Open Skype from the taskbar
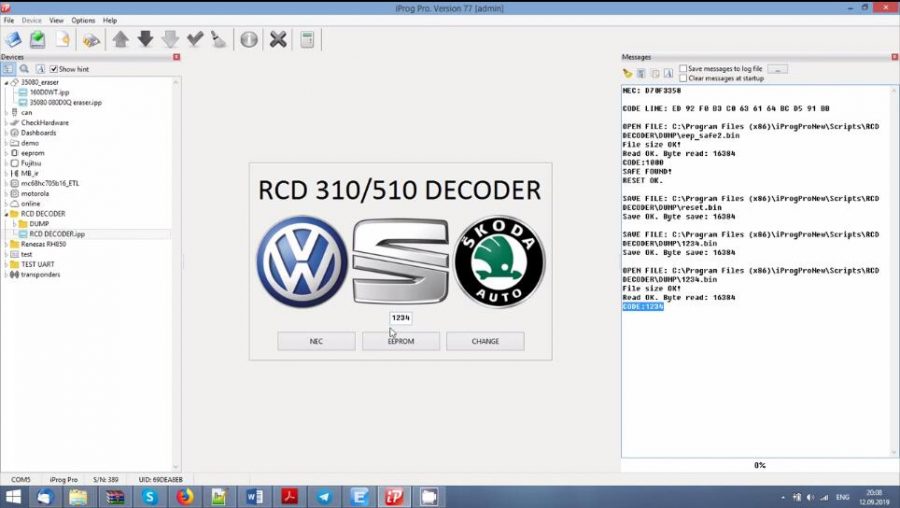 coord(150,497)
